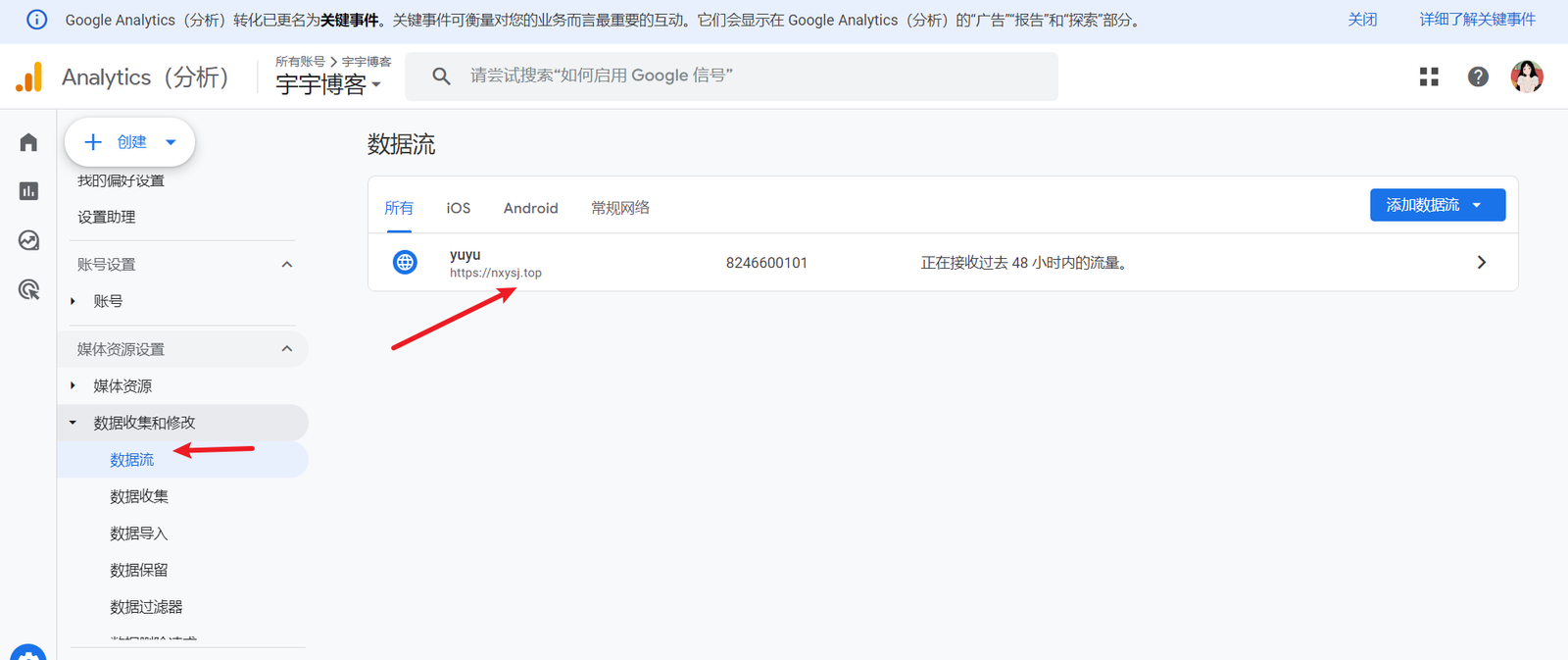Click the info icon in top banner
The width and height of the screenshot is (1568, 660).
click(x=36, y=20)
